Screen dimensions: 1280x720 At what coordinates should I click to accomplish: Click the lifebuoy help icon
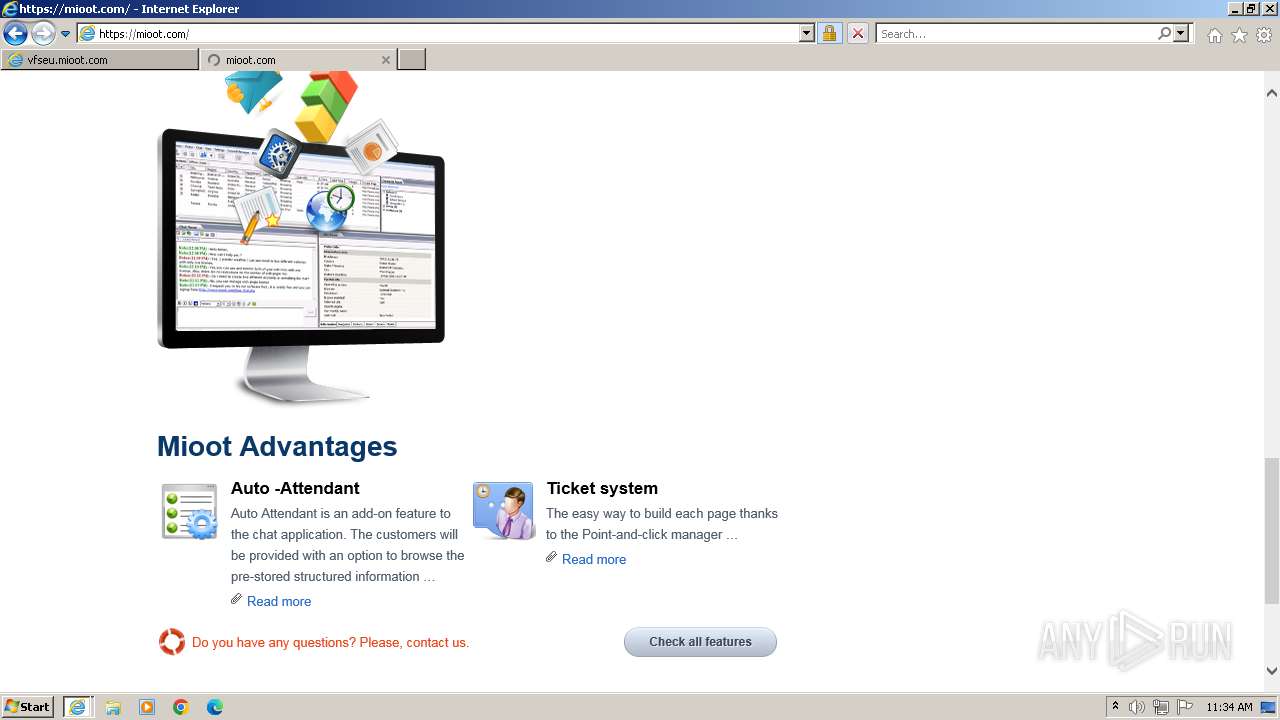(172, 642)
